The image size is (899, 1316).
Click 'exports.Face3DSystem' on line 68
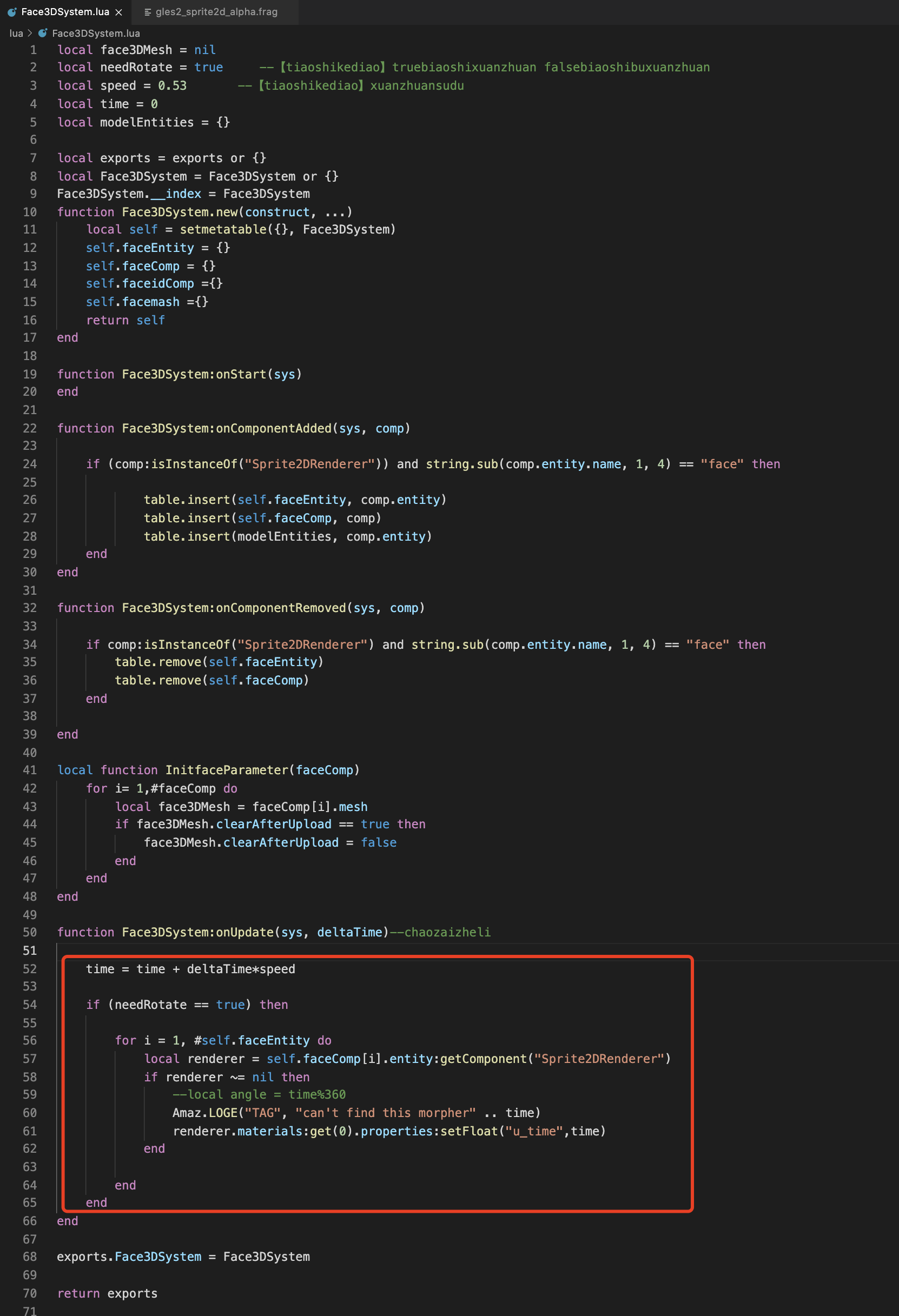[129, 1257]
